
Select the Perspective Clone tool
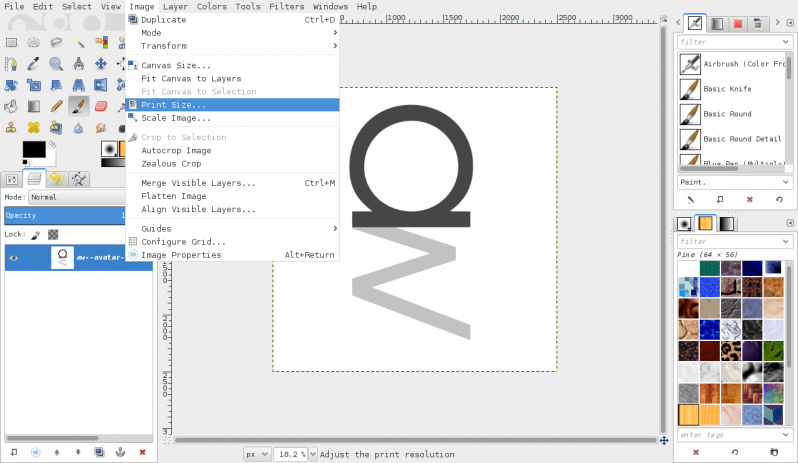click(x=56, y=127)
